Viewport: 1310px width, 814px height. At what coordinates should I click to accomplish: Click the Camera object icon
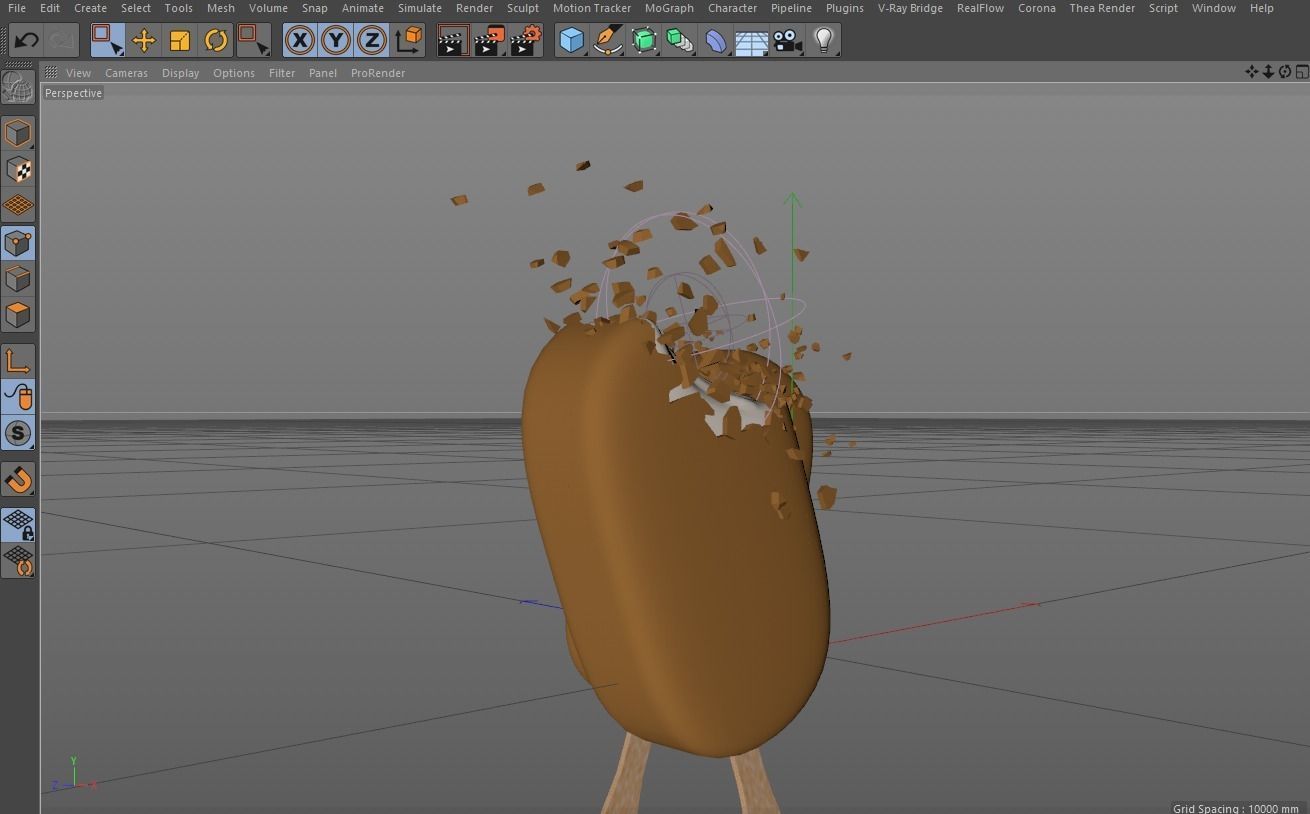click(x=788, y=41)
